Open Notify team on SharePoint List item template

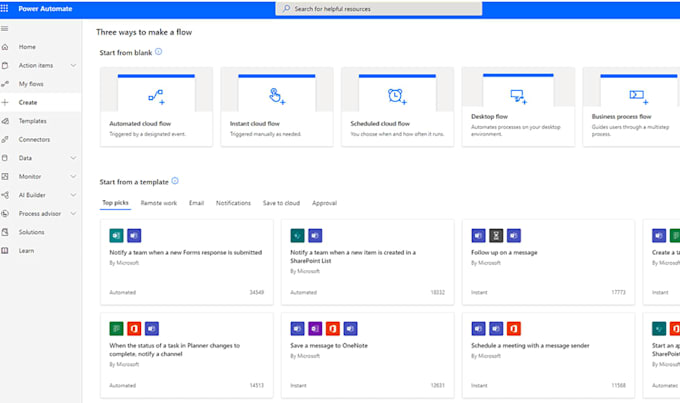[x=367, y=262]
